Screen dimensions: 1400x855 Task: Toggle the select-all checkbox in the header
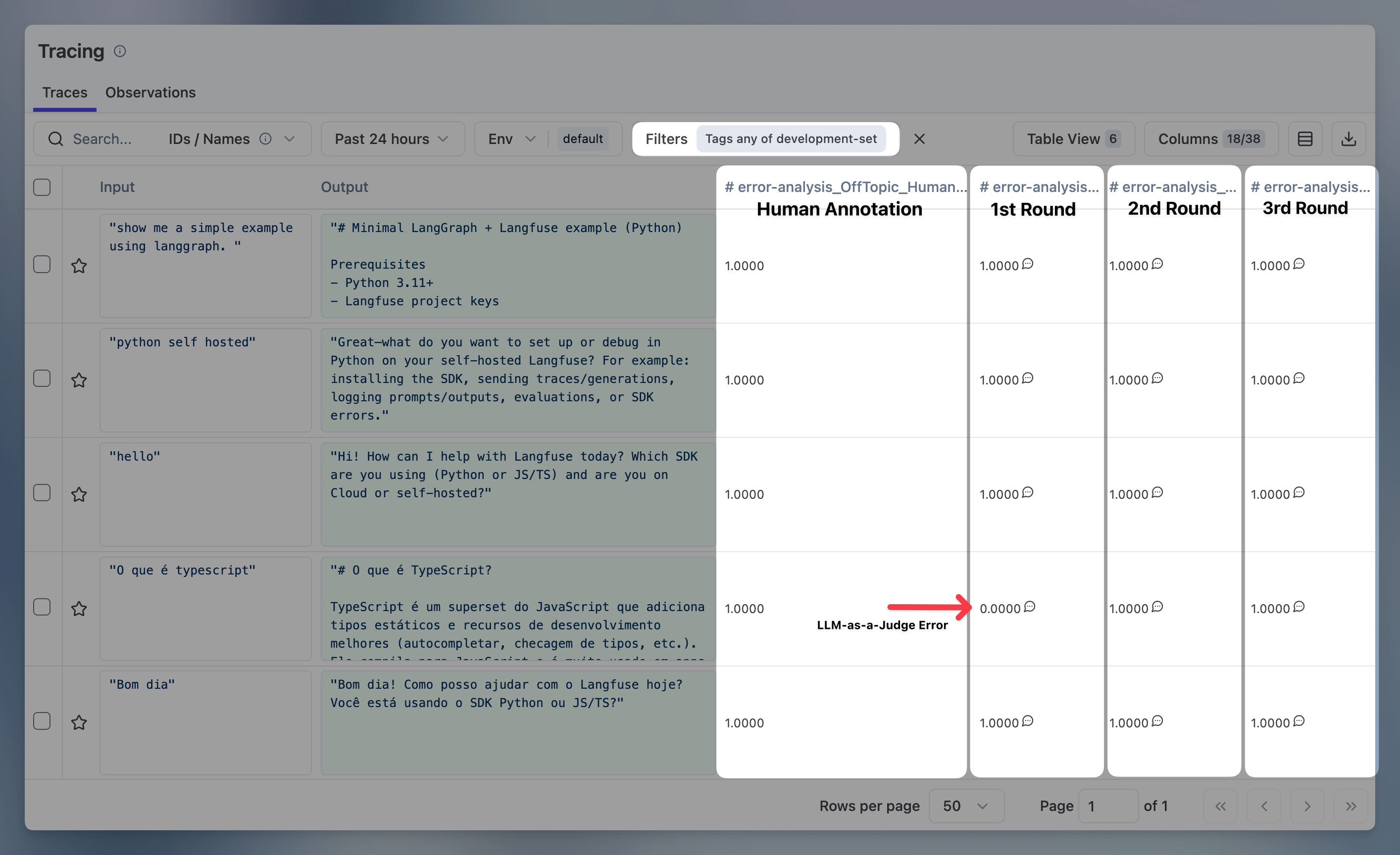tap(42, 187)
